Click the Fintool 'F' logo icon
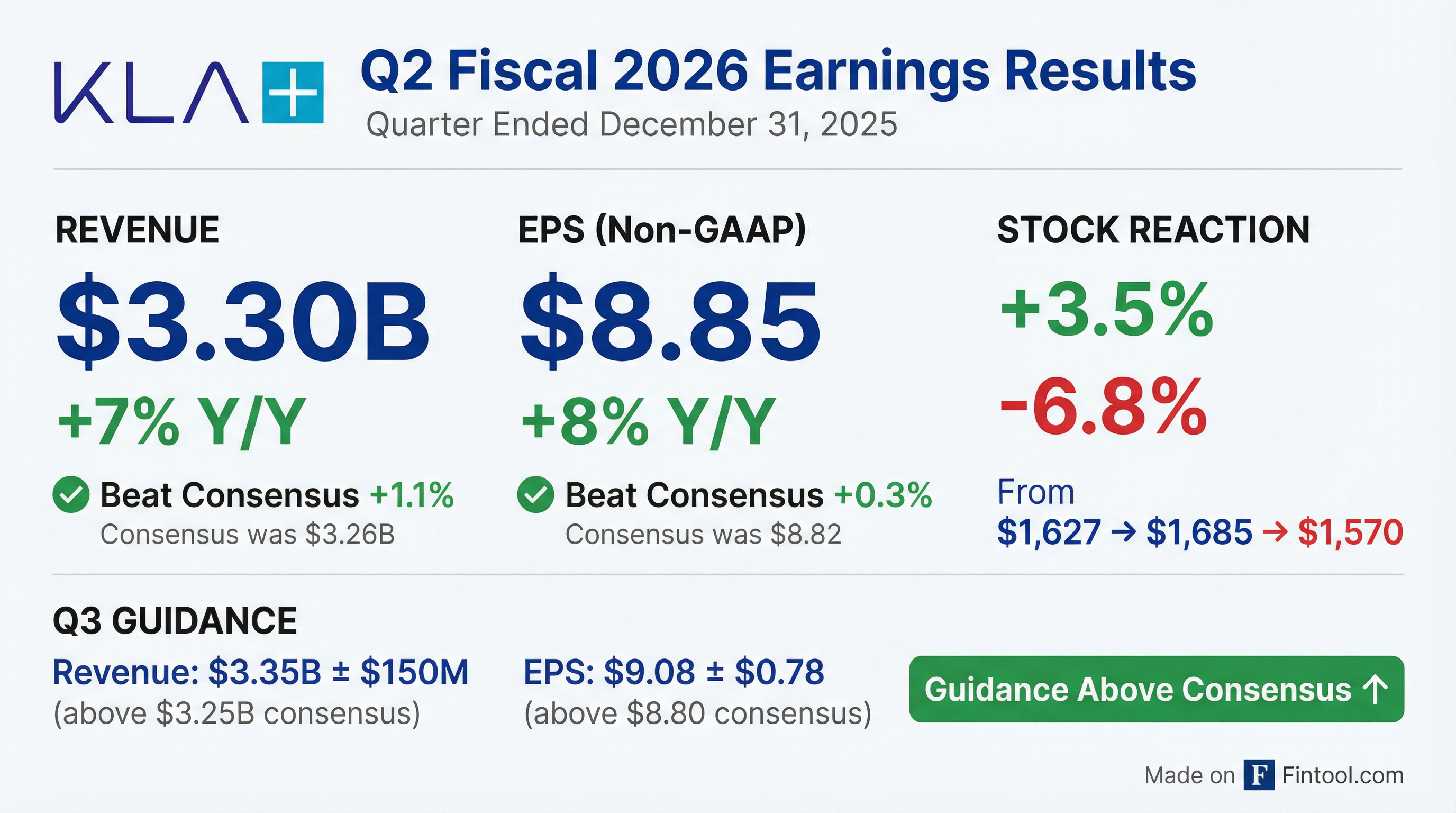Viewport: 1456px width, 813px height. [x=1259, y=775]
